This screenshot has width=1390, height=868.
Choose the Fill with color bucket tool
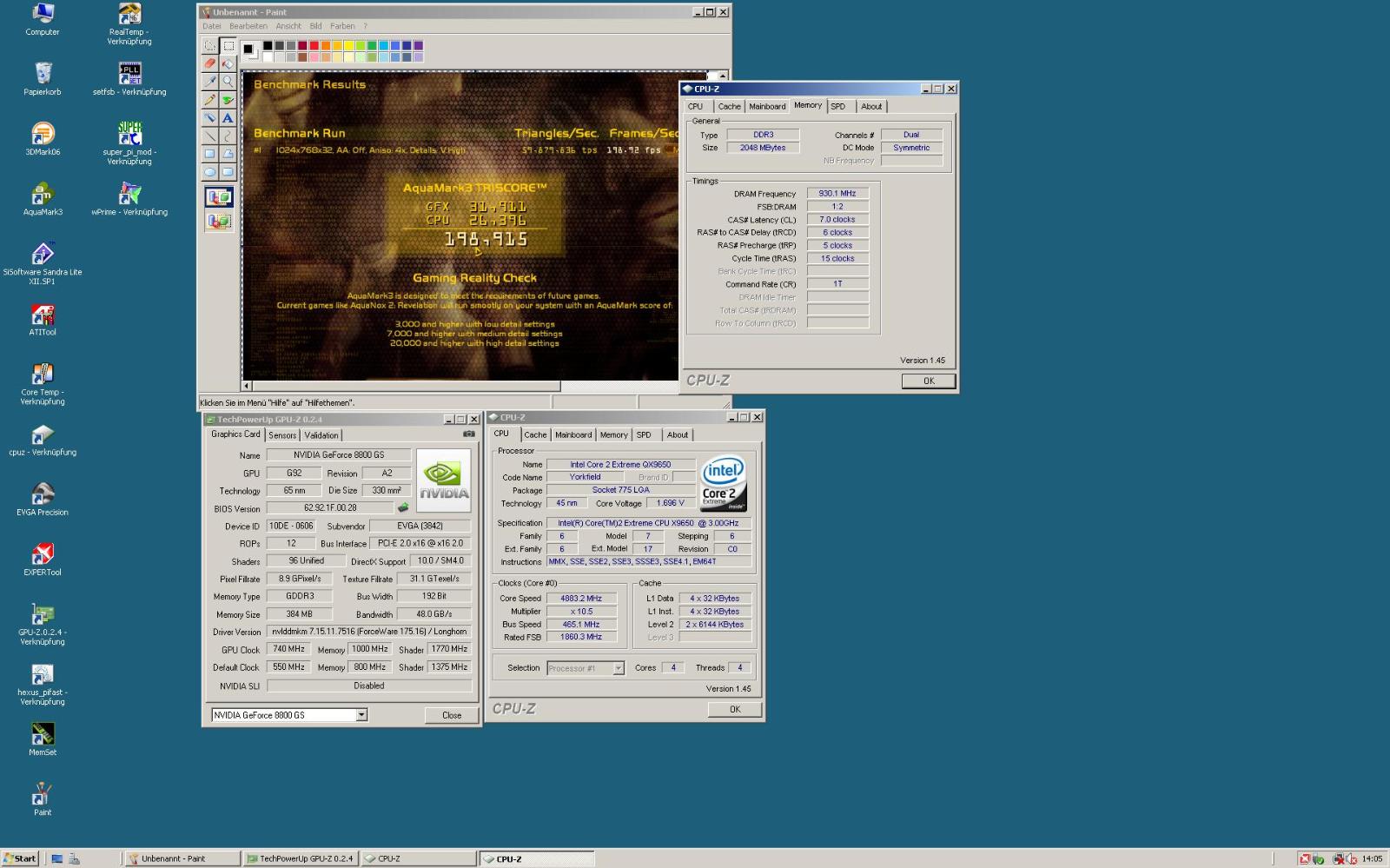[228, 63]
